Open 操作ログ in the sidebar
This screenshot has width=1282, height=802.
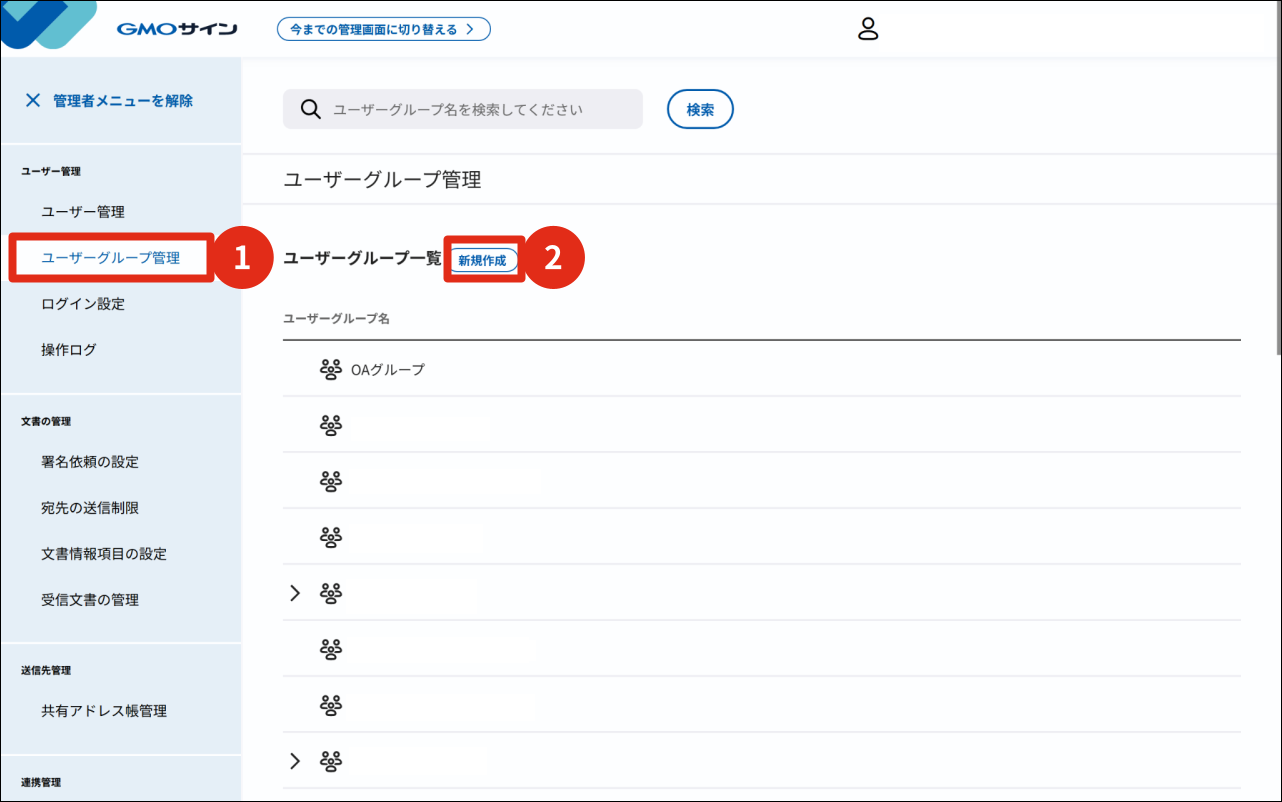[69, 350]
